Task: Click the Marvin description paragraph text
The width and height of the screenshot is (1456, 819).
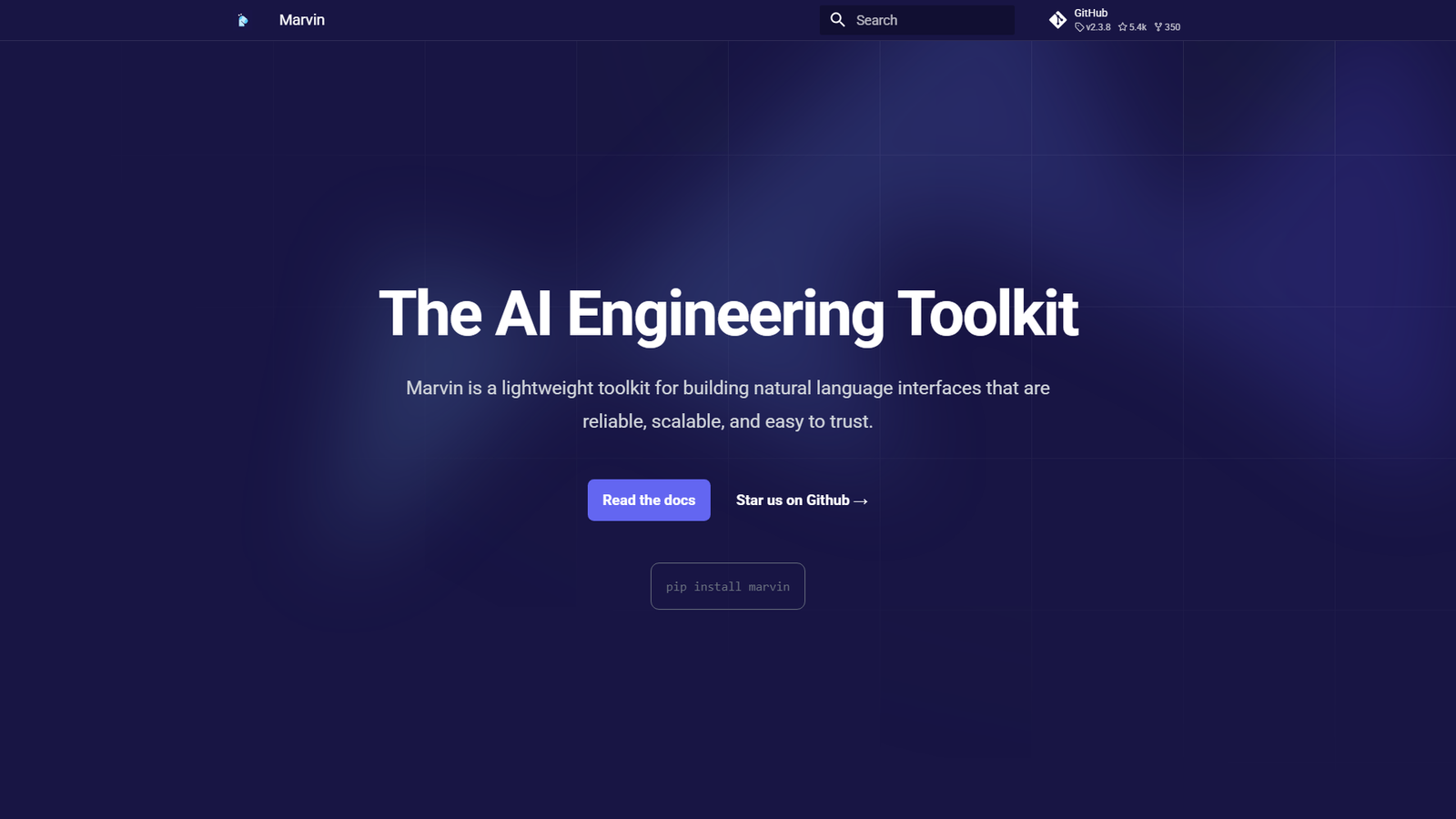Action: [728, 404]
